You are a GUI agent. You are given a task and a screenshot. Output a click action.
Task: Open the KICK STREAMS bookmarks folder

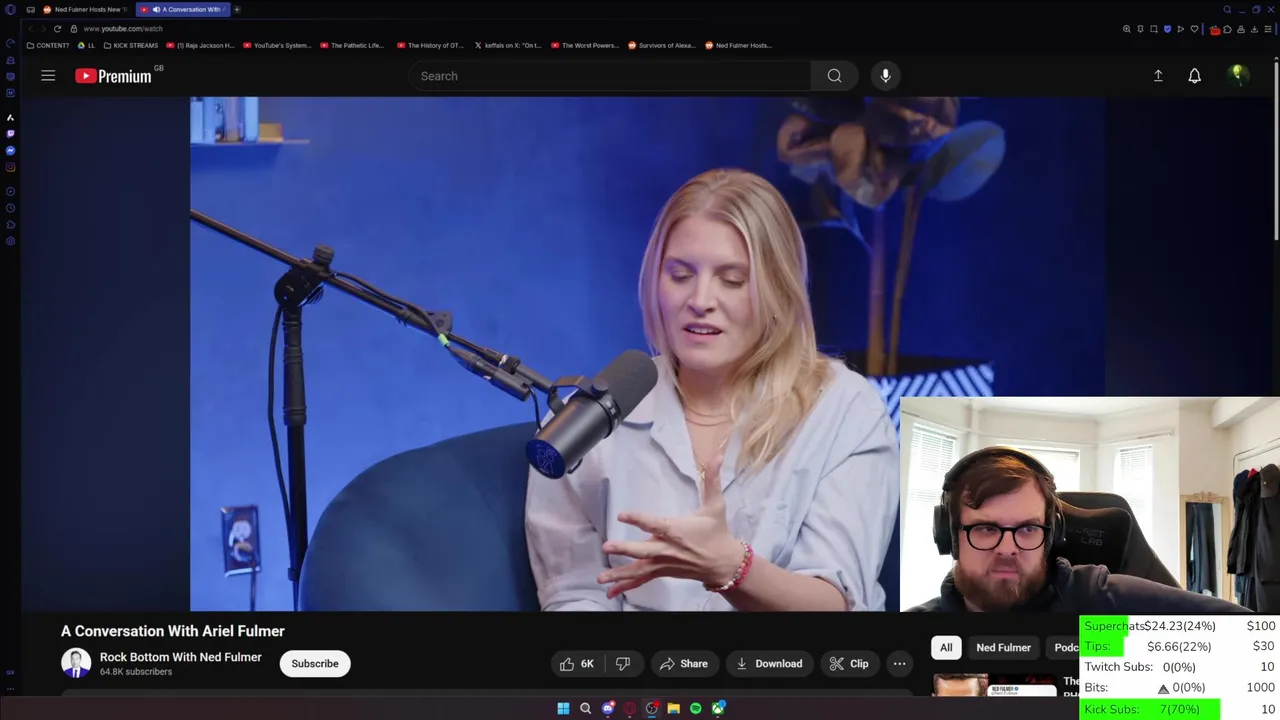pos(131,45)
